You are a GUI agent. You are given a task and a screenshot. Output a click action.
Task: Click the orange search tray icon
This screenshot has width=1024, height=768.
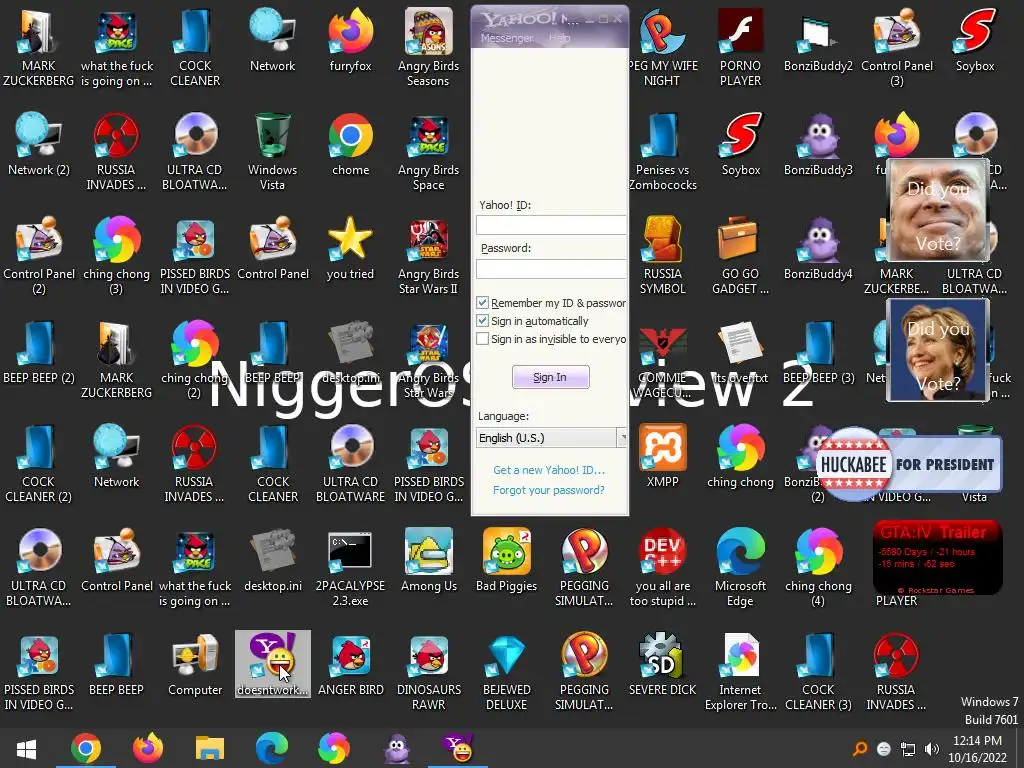coord(860,748)
